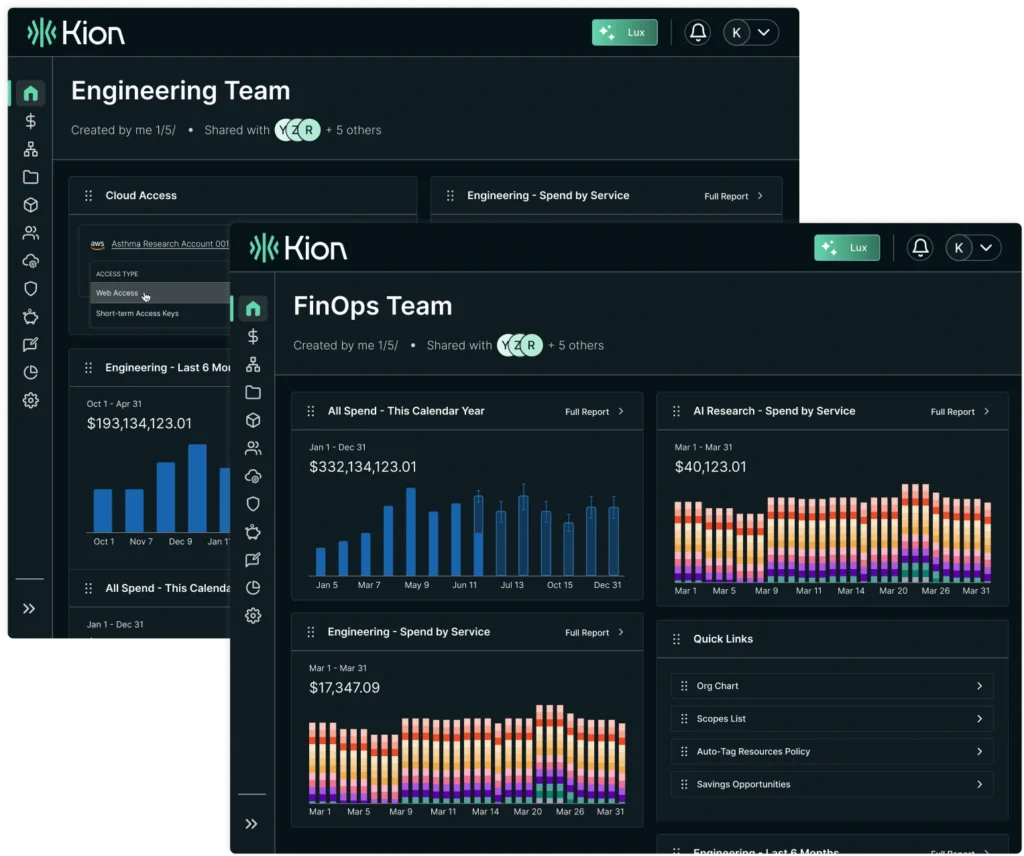Open Full Report for AI Research spend

pyautogui.click(x=960, y=411)
